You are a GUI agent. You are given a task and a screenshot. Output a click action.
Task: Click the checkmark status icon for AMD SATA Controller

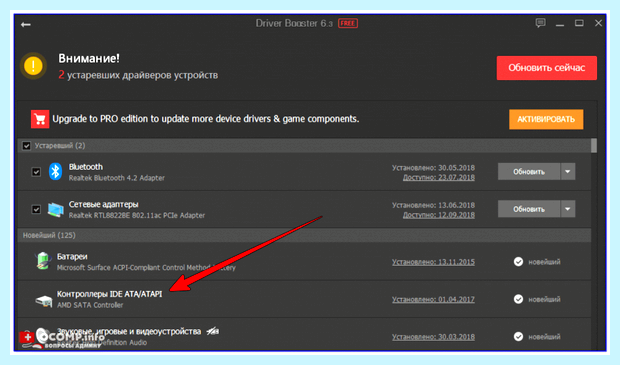(518, 299)
